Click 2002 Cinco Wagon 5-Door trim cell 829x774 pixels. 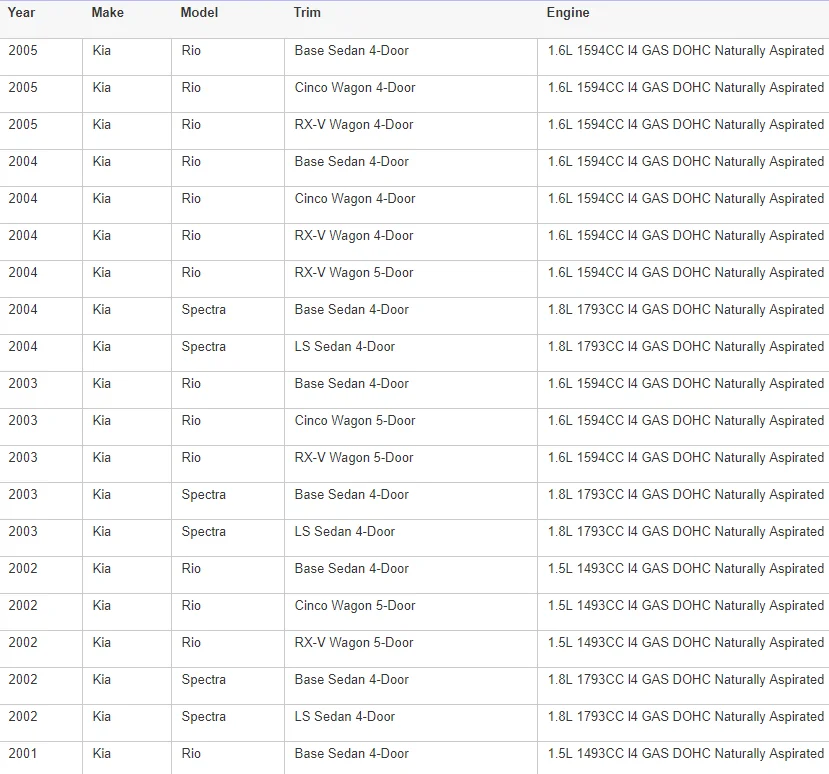click(x=411, y=612)
